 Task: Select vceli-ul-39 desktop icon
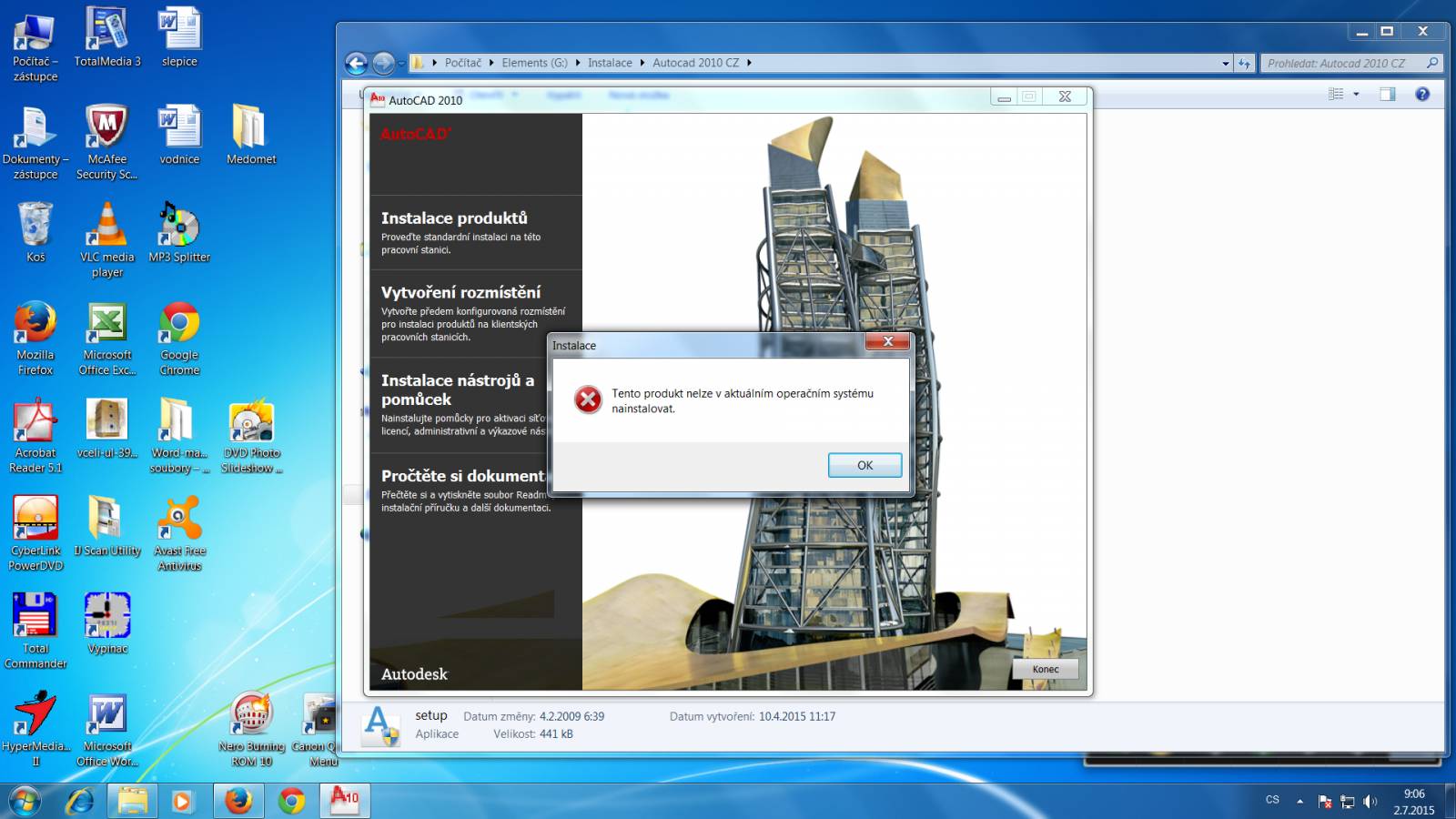pyautogui.click(x=107, y=429)
